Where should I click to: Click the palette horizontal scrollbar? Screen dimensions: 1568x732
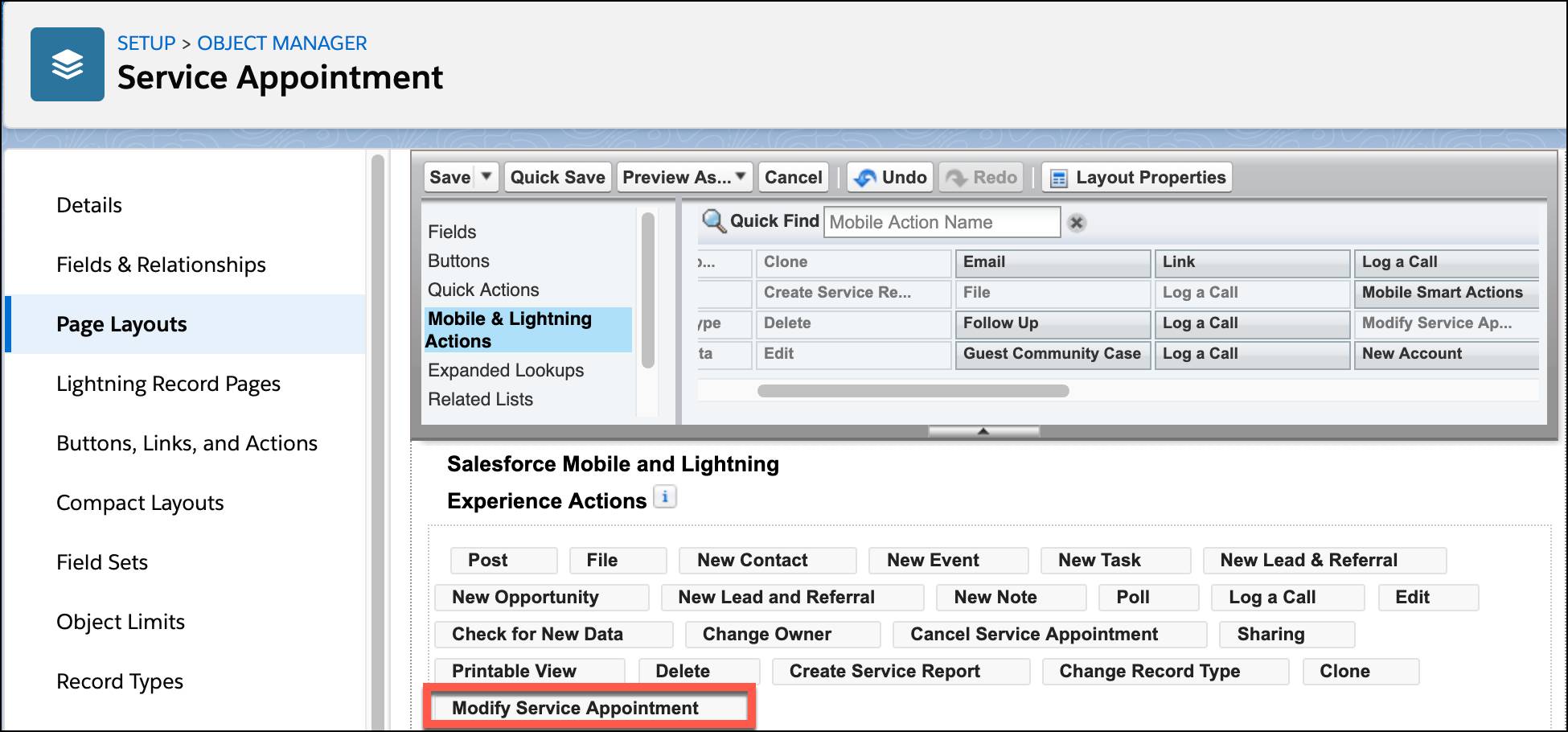(913, 391)
